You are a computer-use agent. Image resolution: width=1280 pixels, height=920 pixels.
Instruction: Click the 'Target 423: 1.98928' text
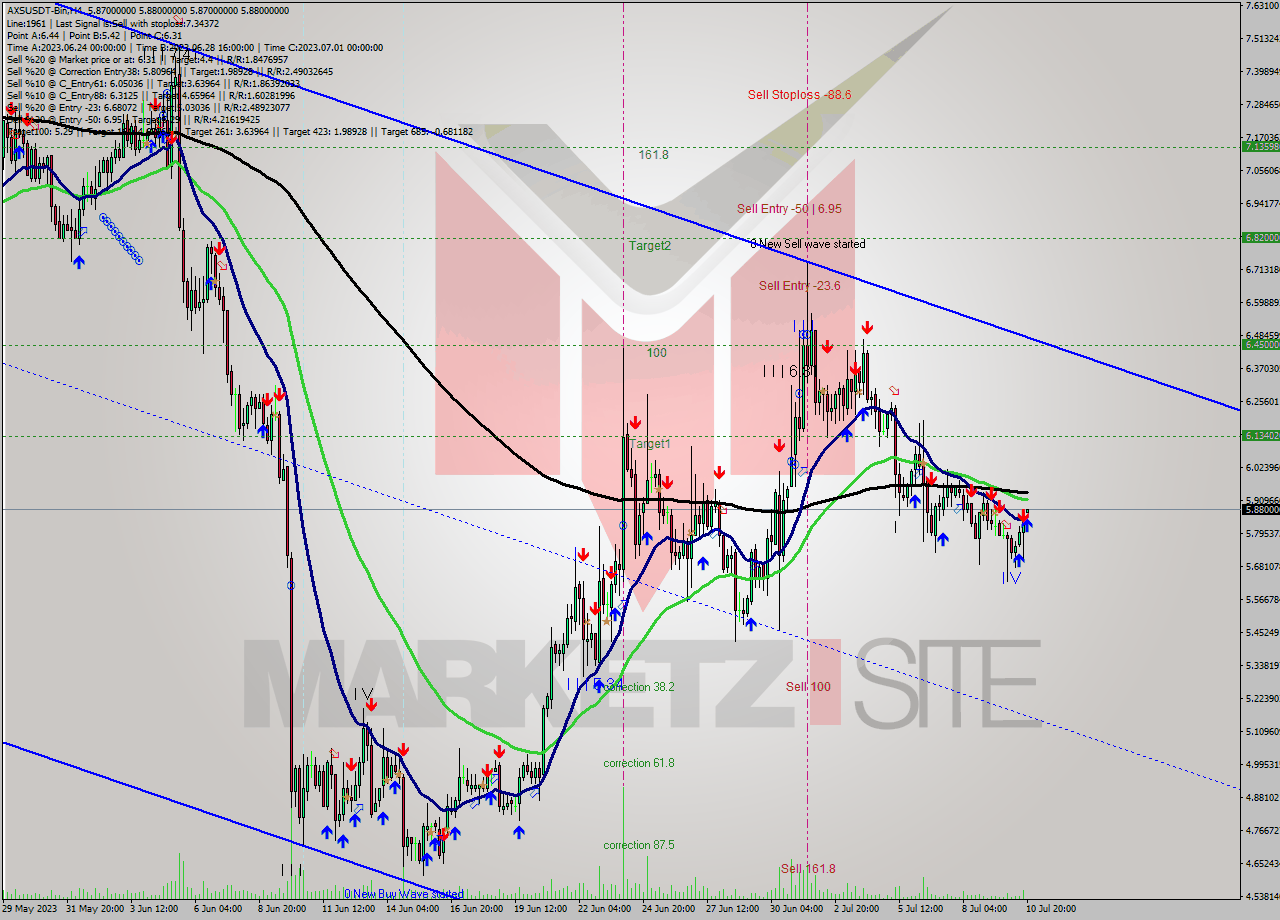pos(326,131)
